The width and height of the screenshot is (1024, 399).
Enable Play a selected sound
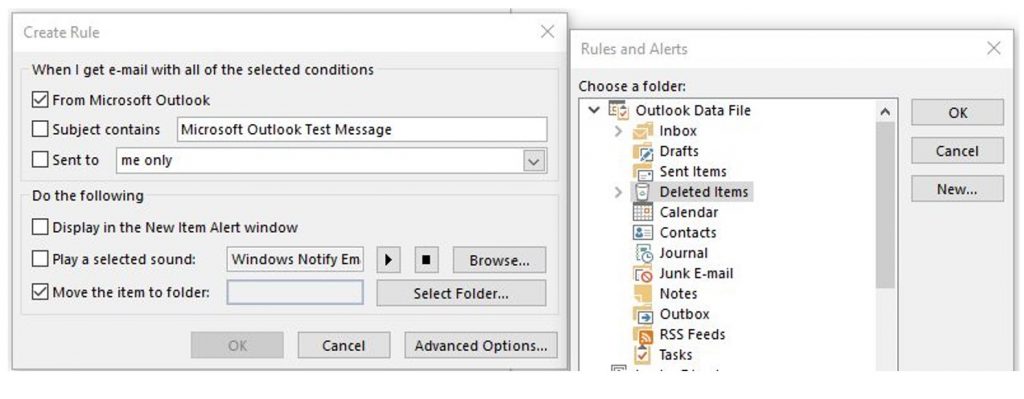click(40, 259)
